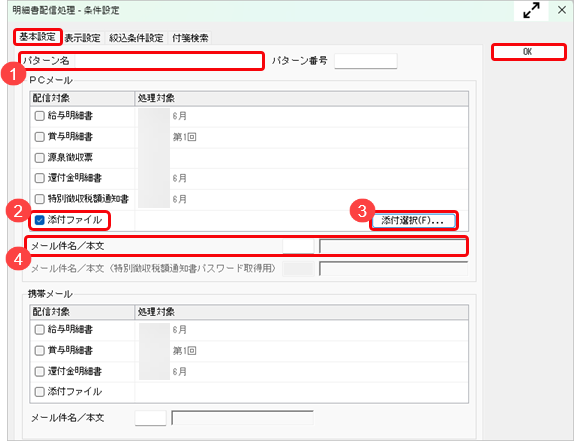
Task: Close the 条件設定 dialog
Action: tap(562, 10)
